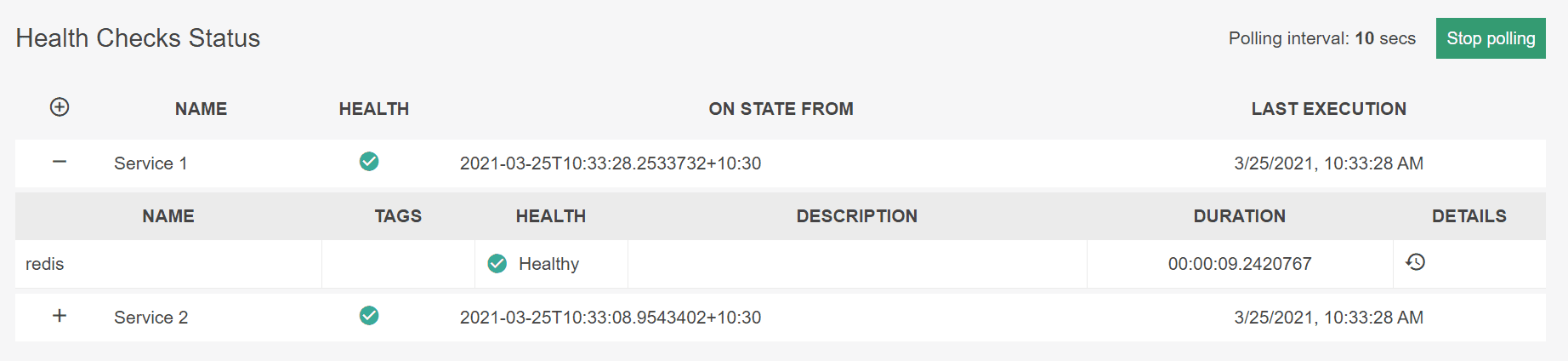Click the expand-all plus circle icon
Screen dimensions: 1568x361
[60, 107]
